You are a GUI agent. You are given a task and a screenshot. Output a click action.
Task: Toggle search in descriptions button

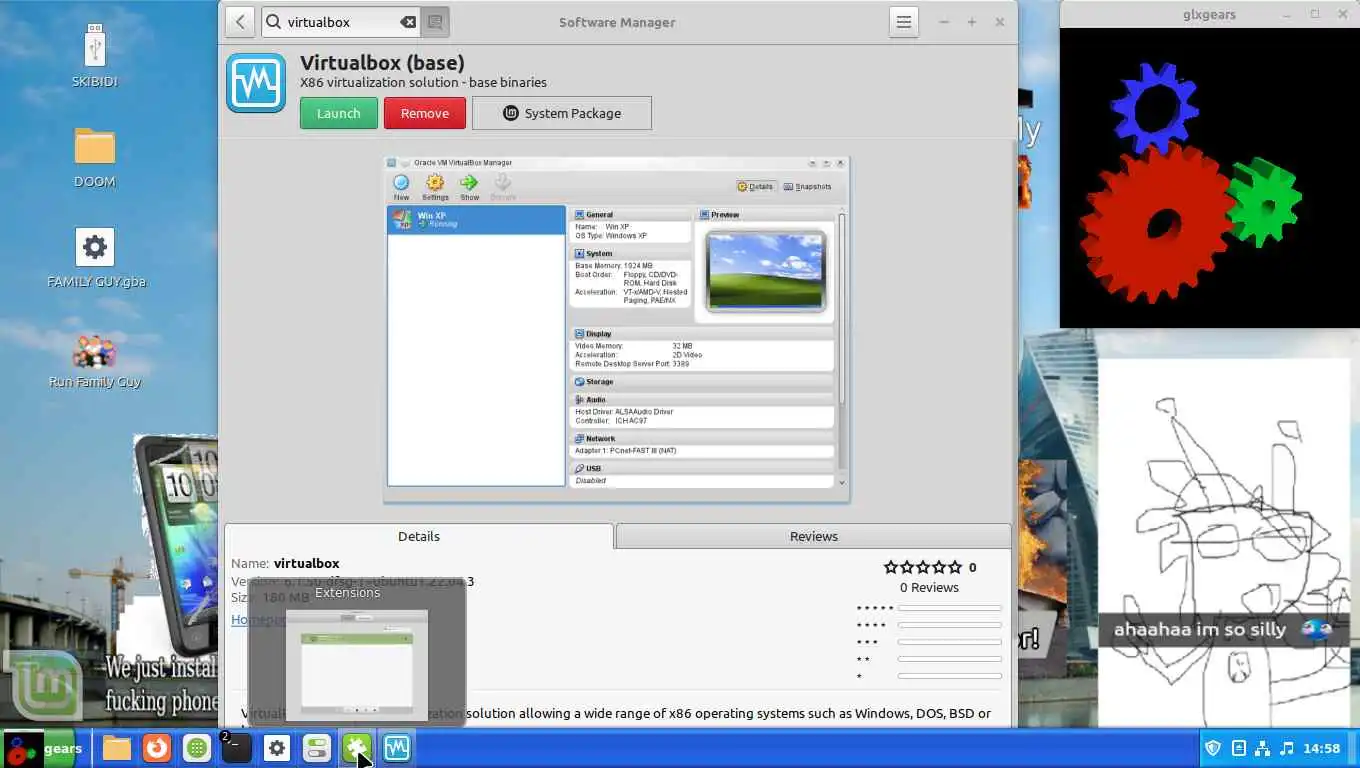pyautogui.click(x=435, y=22)
